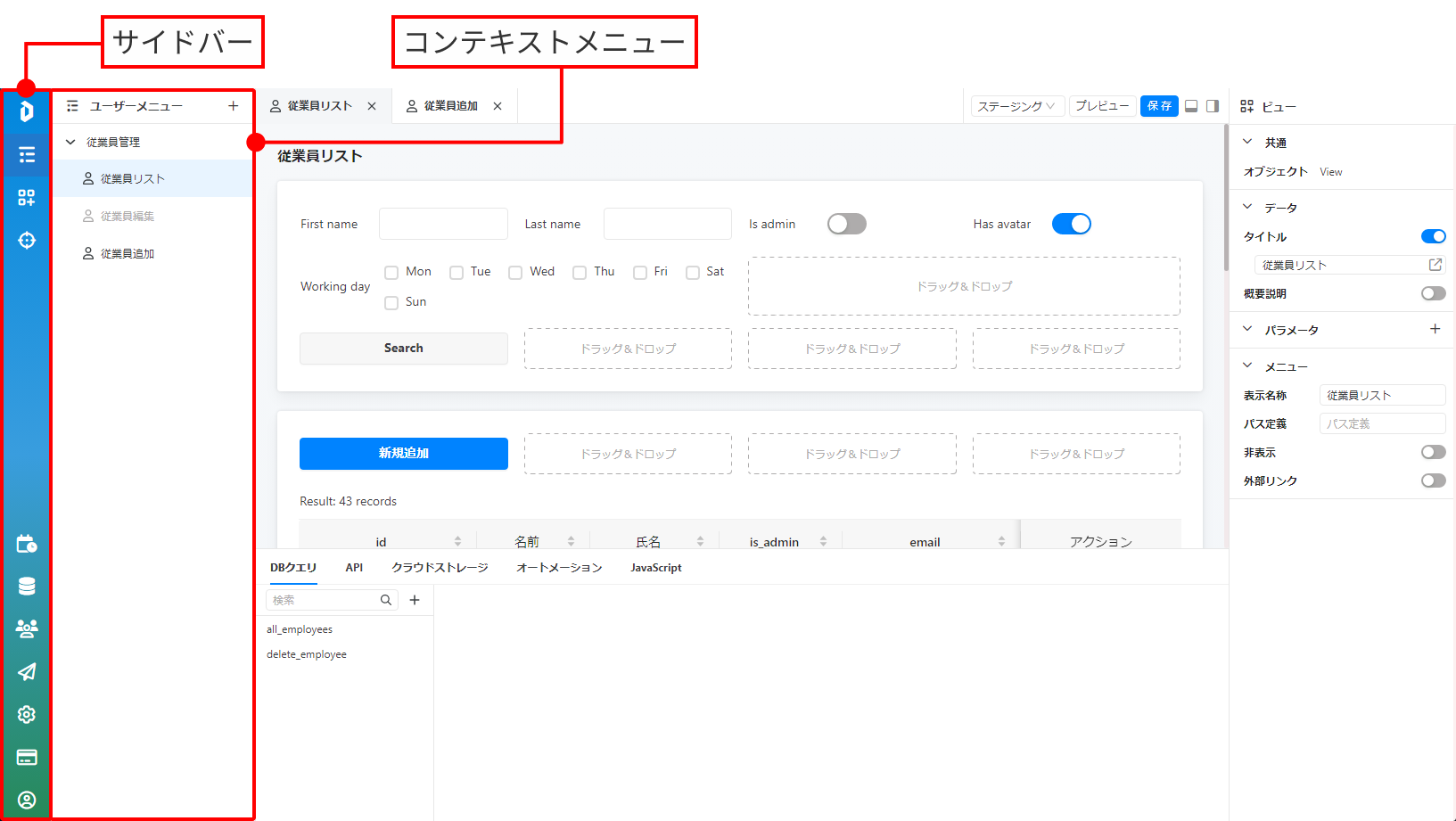Open the paper plane icon in the sidebar
Image resolution: width=1456 pixels, height=821 pixels.
pyautogui.click(x=27, y=671)
